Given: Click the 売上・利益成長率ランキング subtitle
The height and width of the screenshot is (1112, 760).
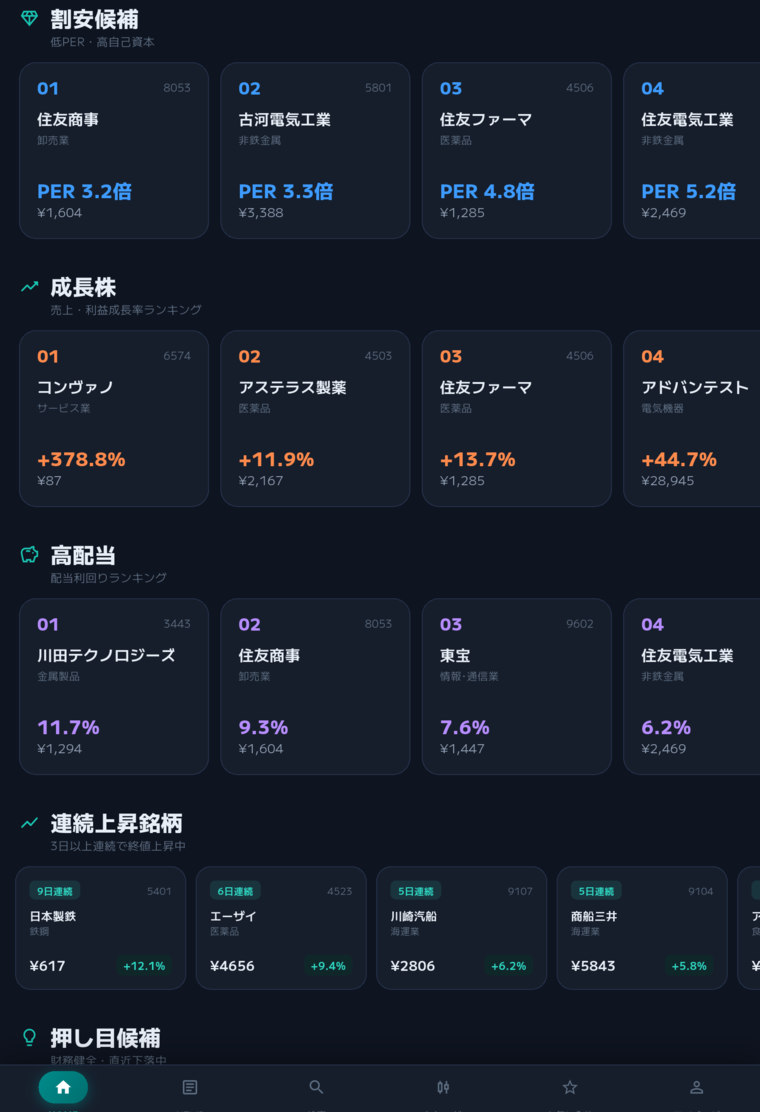Looking at the screenshot, I should coord(125,311).
